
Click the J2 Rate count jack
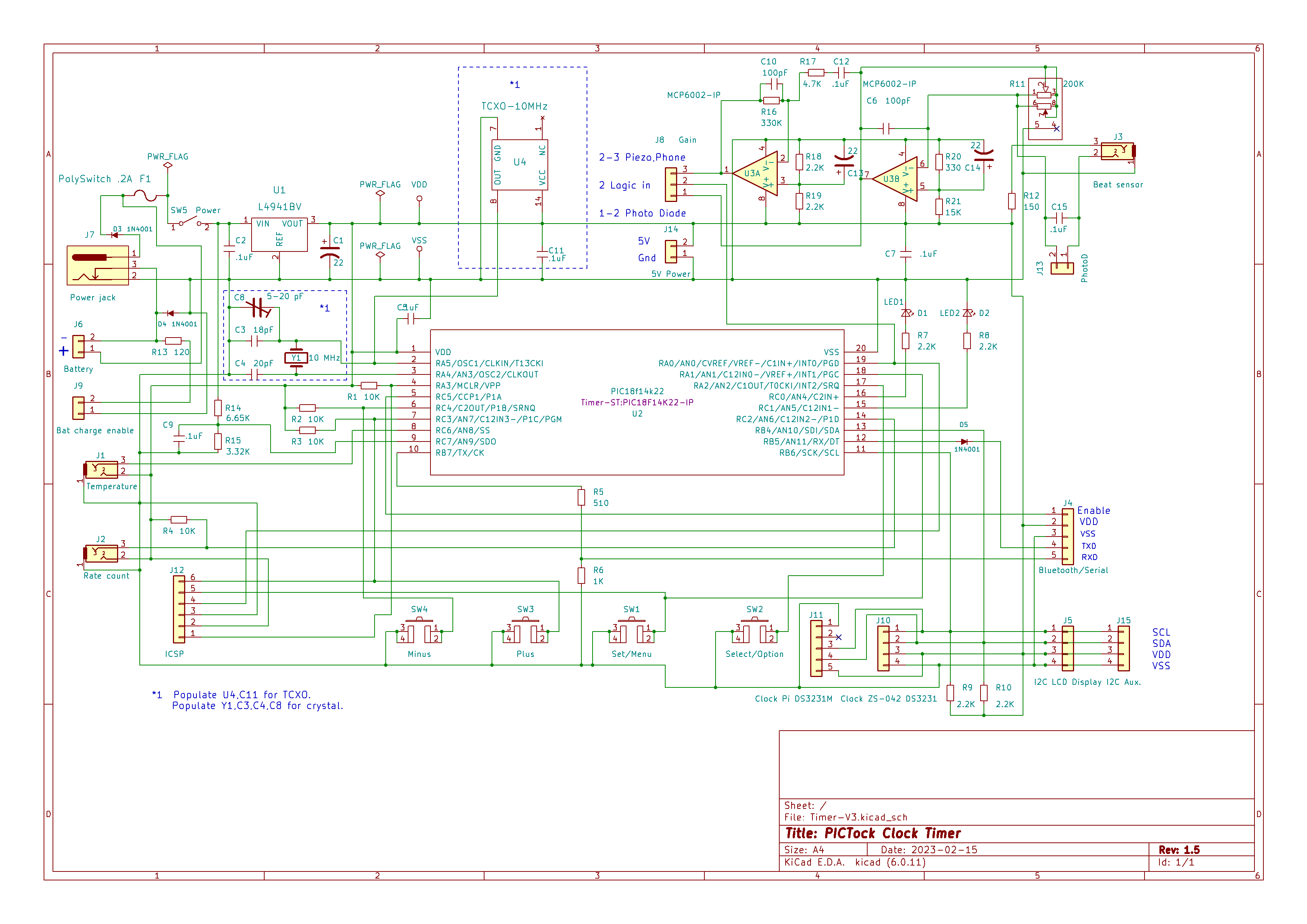[101, 554]
